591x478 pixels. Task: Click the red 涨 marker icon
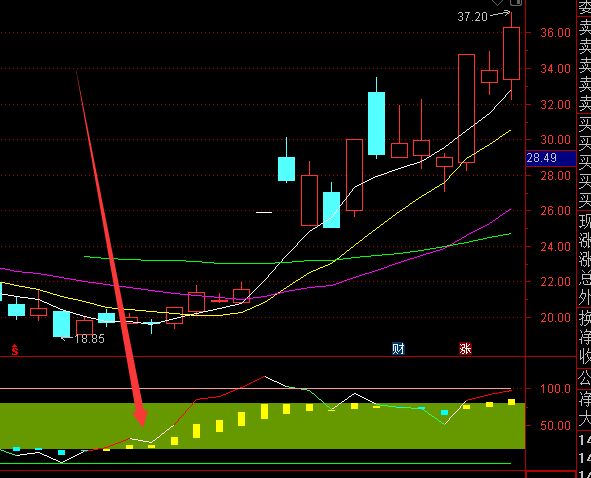click(x=465, y=349)
